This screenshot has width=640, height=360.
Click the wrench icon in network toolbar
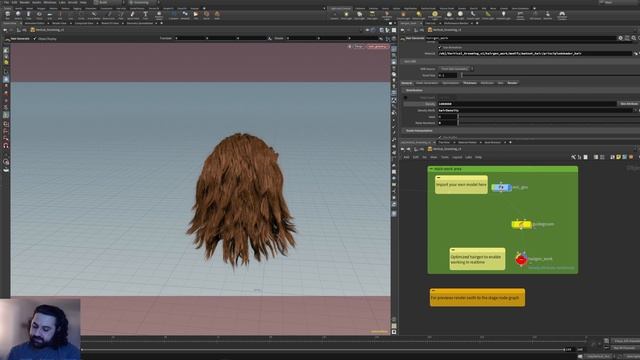coord(573,157)
